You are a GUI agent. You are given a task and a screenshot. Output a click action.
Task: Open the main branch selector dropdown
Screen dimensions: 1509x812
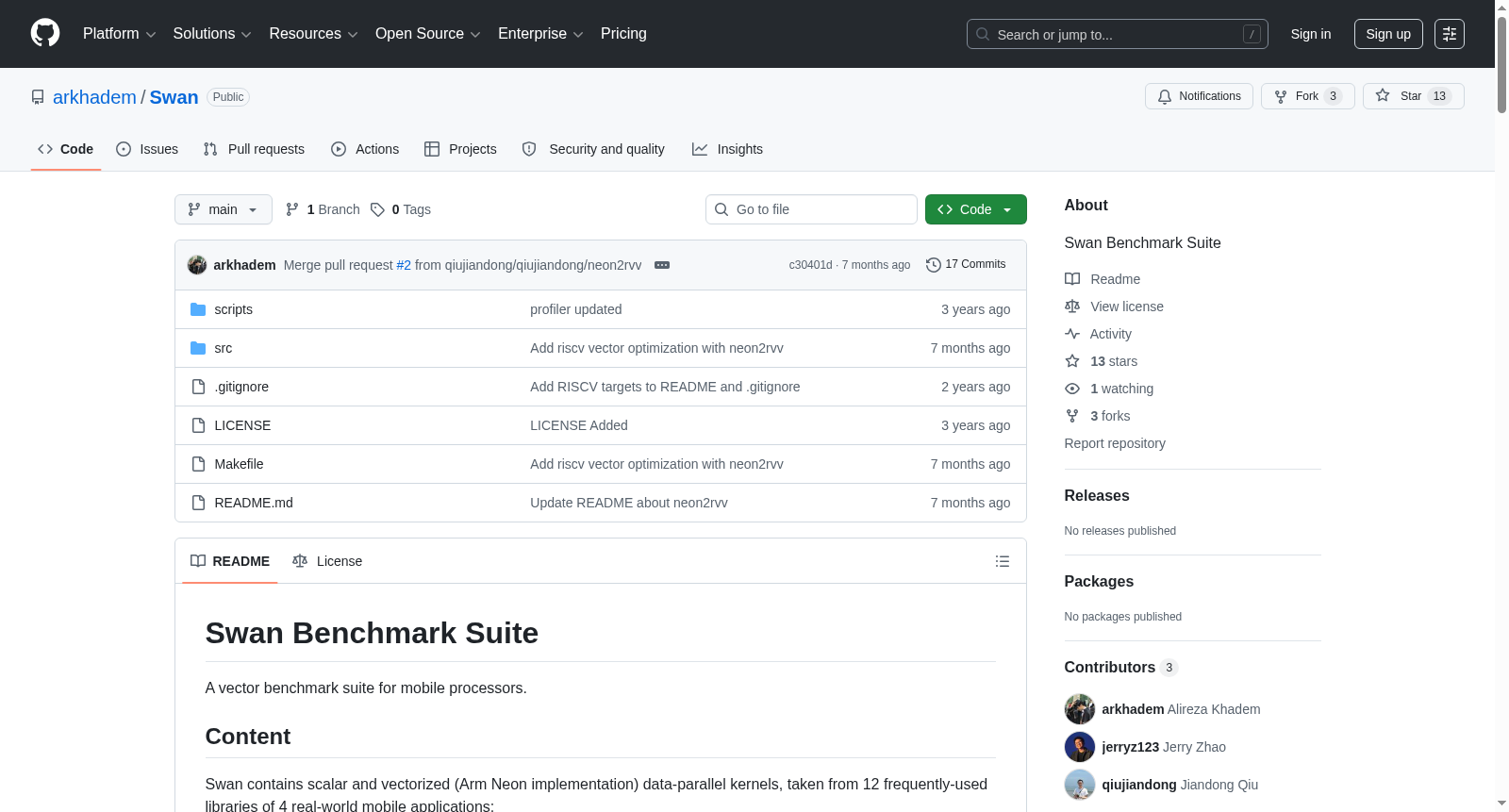(224, 209)
